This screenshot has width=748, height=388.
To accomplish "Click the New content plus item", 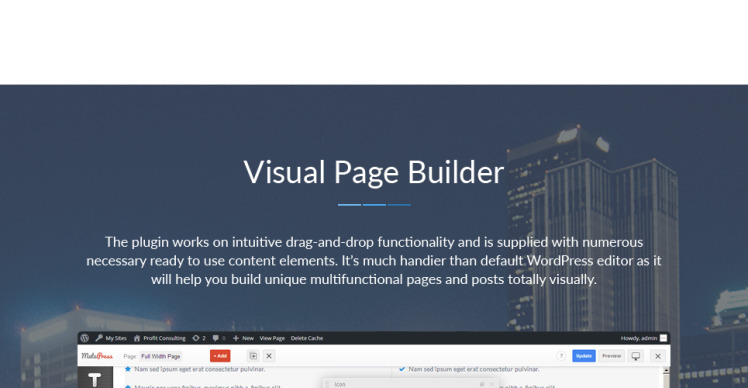I will [x=243, y=338].
